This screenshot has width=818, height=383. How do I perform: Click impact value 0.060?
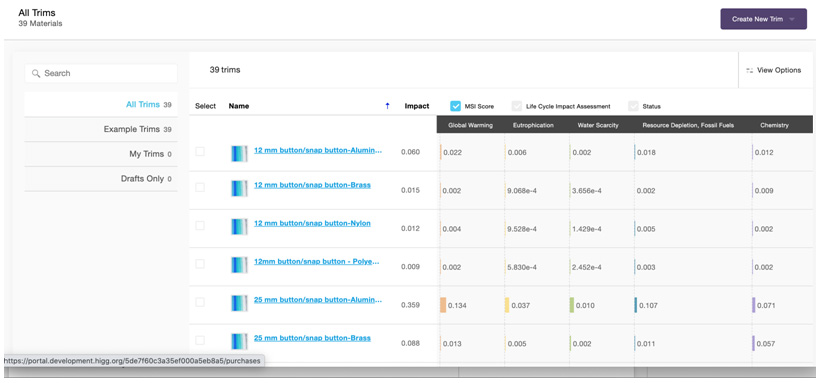(x=410, y=152)
